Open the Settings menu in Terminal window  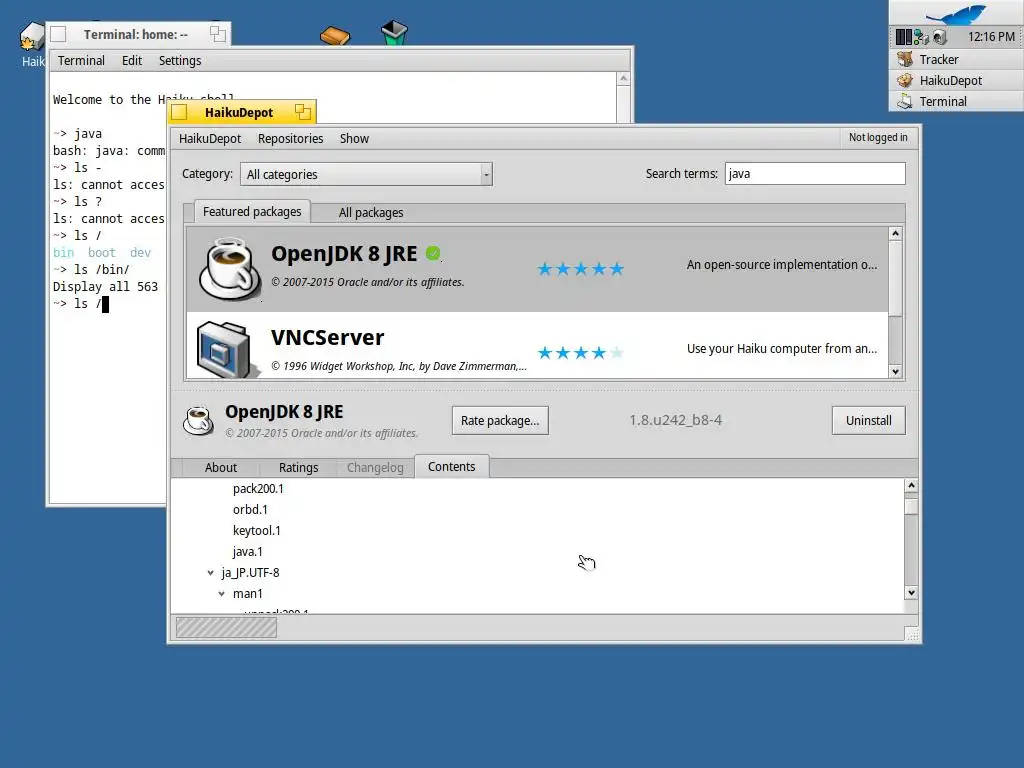[180, 61]
